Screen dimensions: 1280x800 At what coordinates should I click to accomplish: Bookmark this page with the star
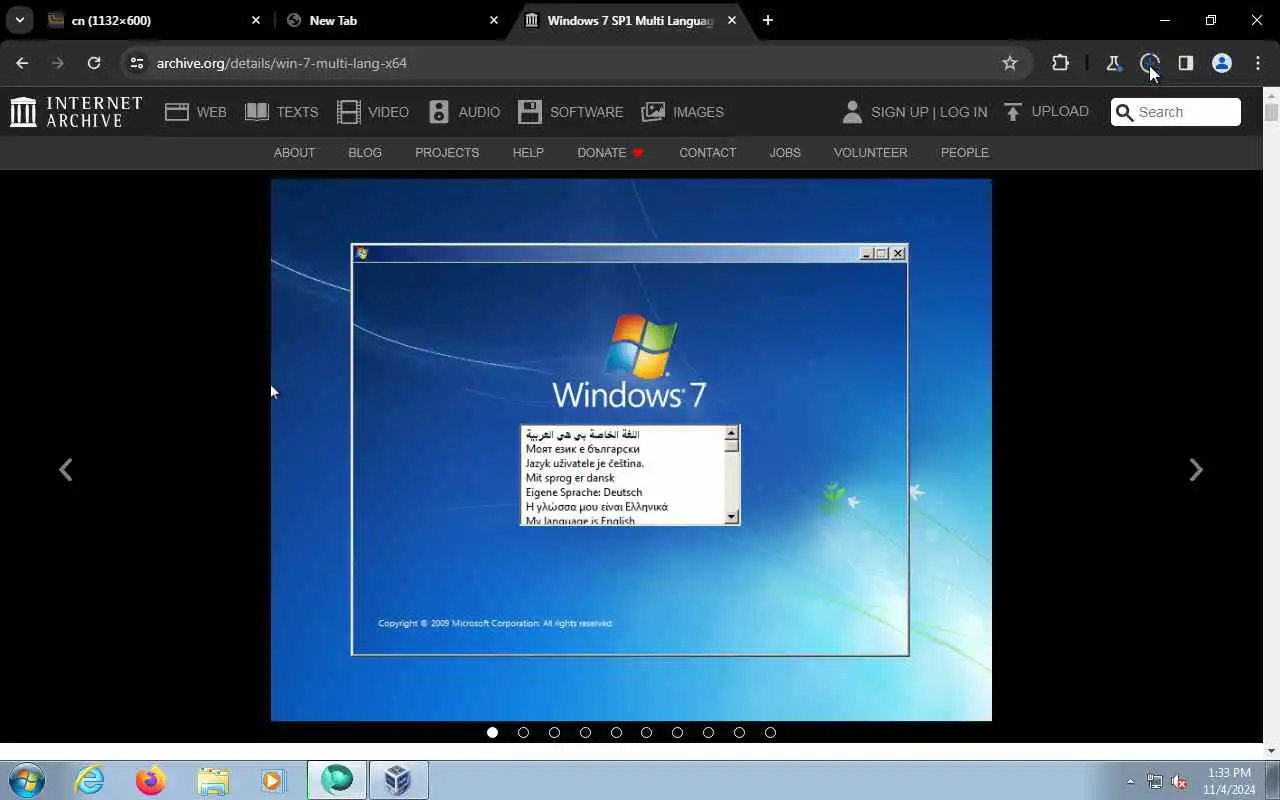(x=1010, y=63)
